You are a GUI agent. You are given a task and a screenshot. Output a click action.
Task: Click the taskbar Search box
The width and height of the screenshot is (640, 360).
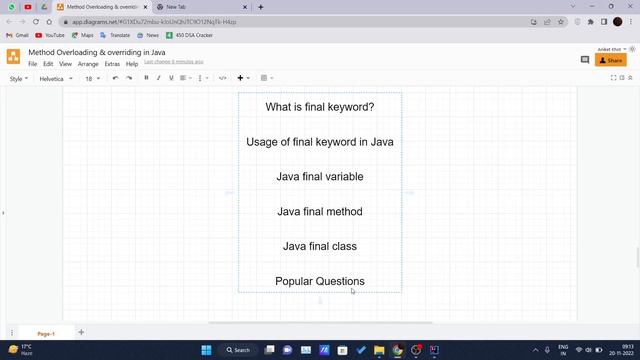coord(238,350)
